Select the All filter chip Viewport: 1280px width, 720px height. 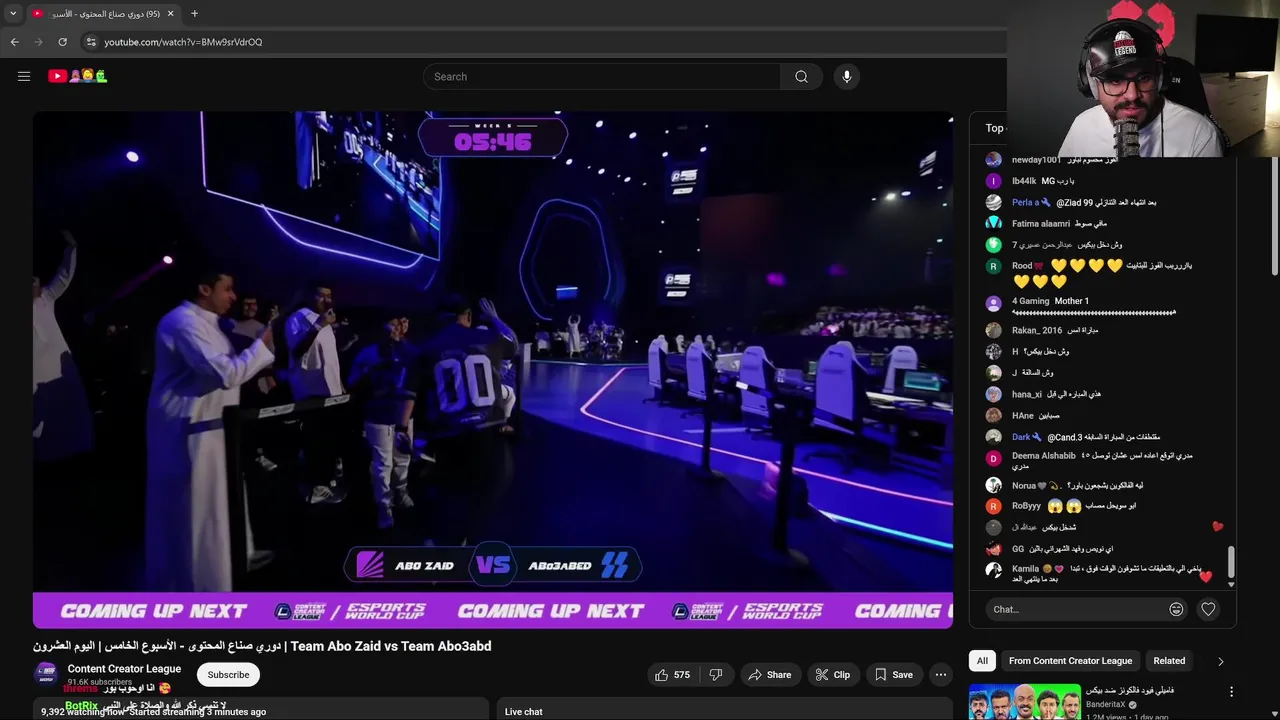point(982,661)
